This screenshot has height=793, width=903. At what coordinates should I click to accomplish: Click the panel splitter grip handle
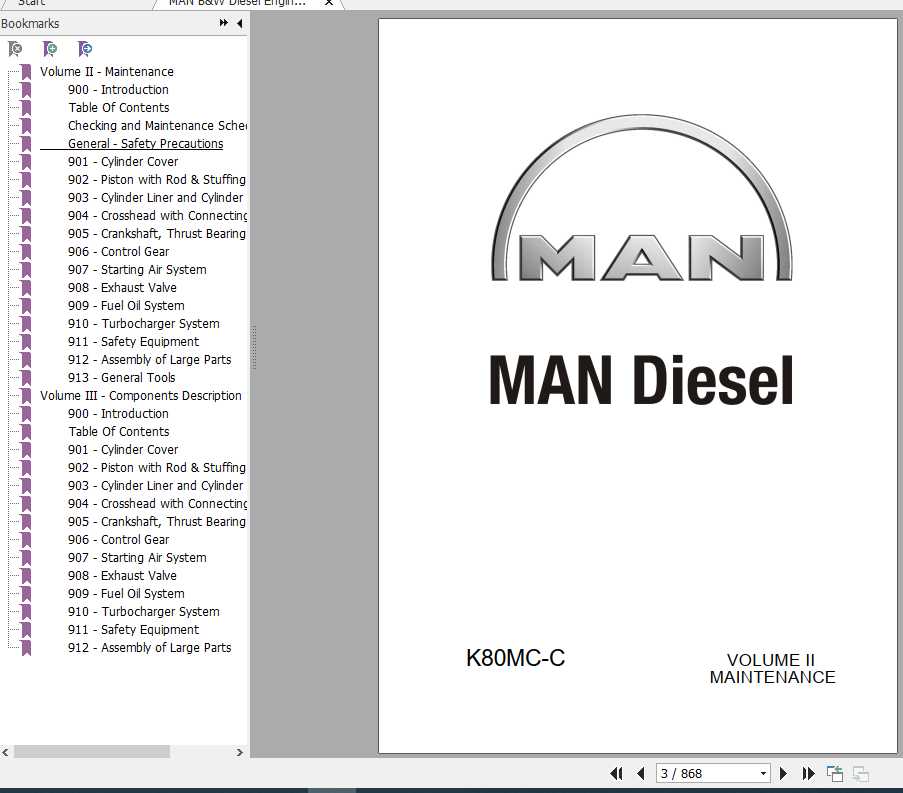point(253,347)
